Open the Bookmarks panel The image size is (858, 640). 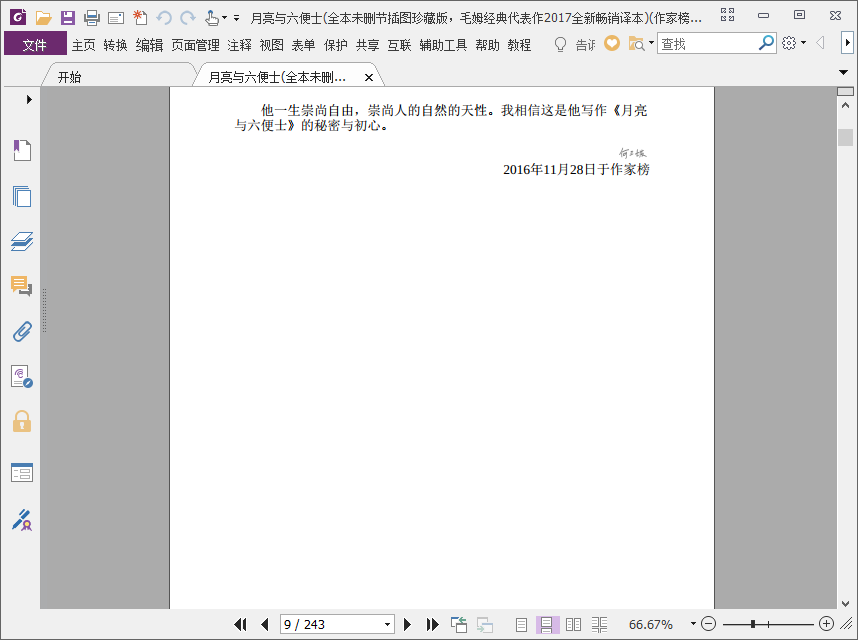click(x=22, y=150)
